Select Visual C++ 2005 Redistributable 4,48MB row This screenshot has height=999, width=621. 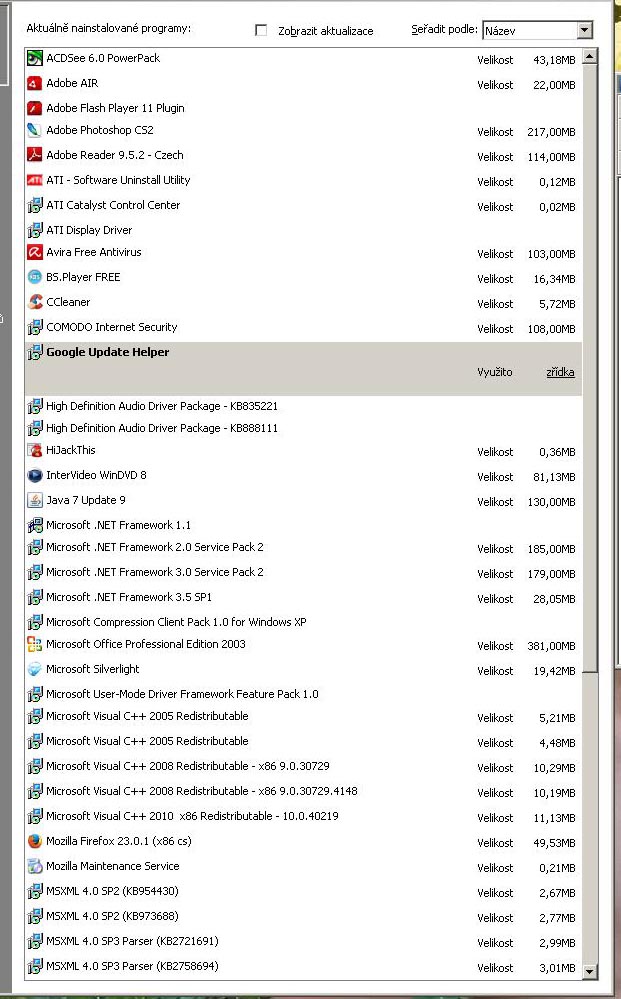coord(303,741)
